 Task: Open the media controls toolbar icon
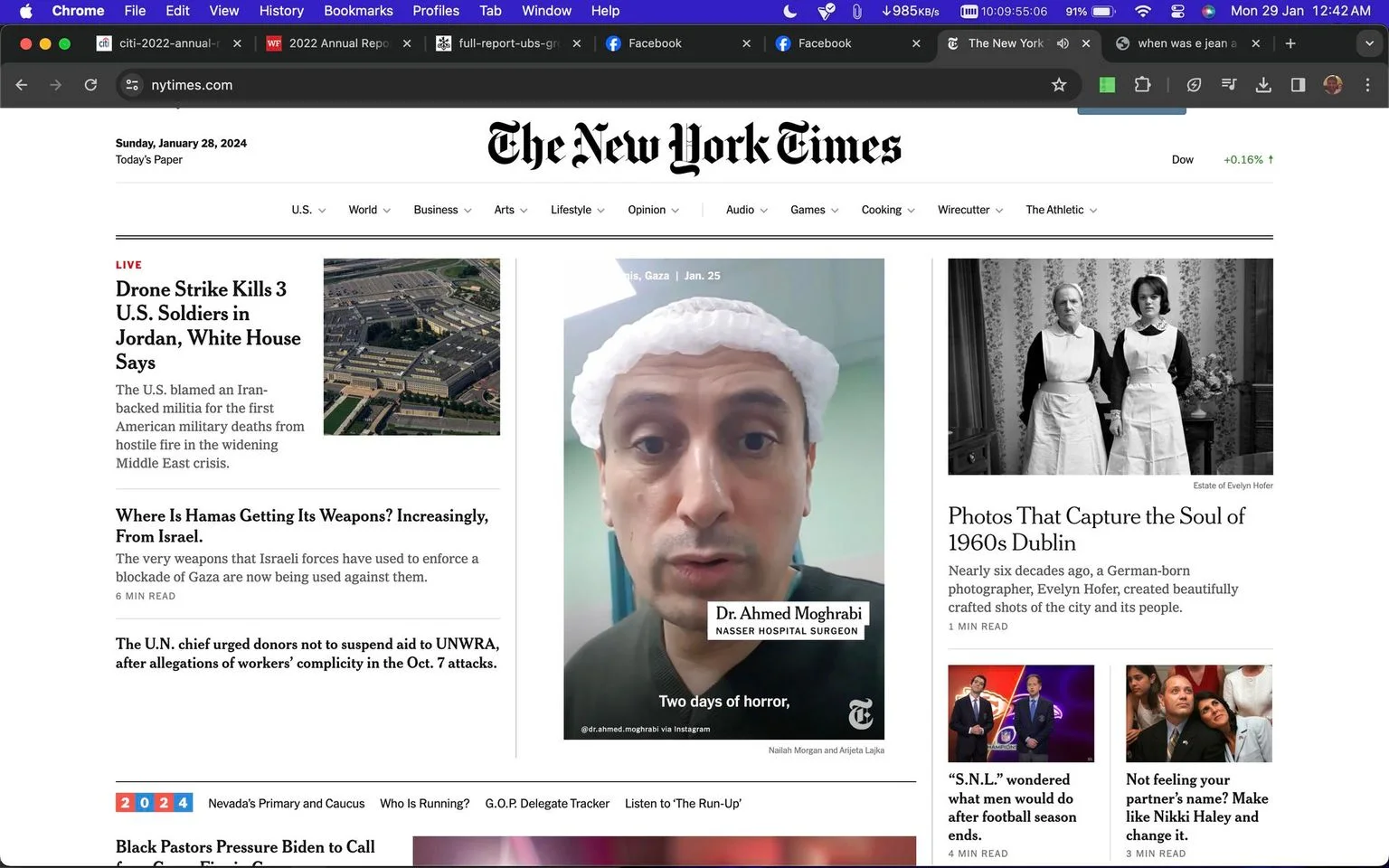pyautogui.click(x=1229, y=85)
